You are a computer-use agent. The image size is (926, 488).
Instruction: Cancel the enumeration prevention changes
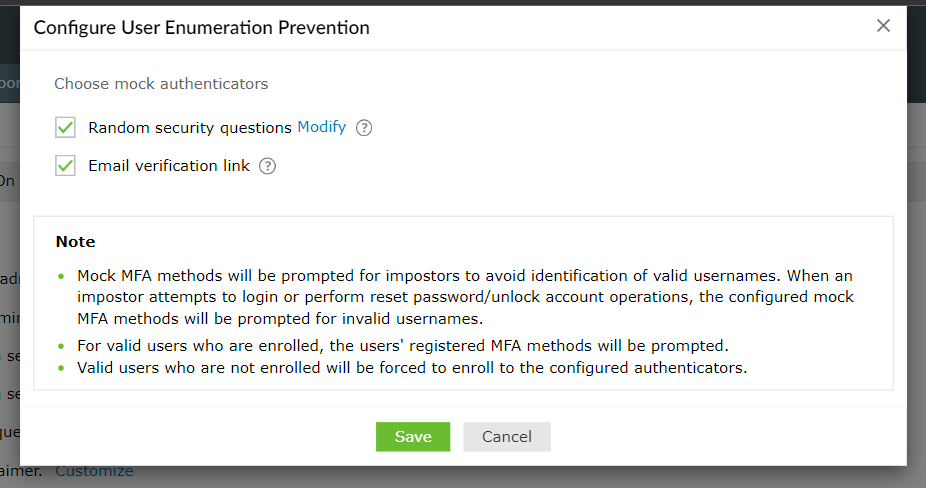507,437
